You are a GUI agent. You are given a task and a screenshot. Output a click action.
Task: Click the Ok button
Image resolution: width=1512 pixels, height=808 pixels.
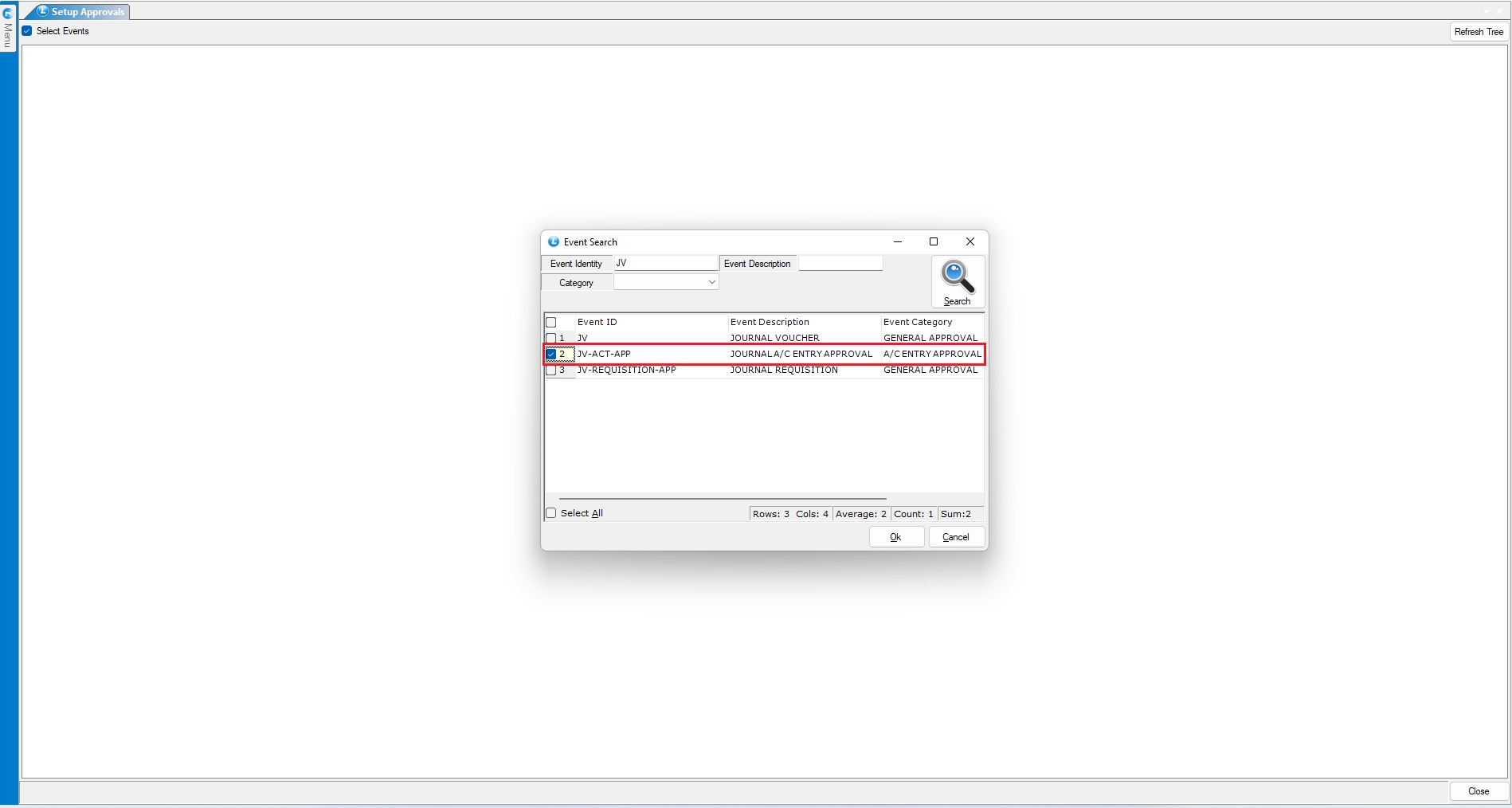coord(896,537)
